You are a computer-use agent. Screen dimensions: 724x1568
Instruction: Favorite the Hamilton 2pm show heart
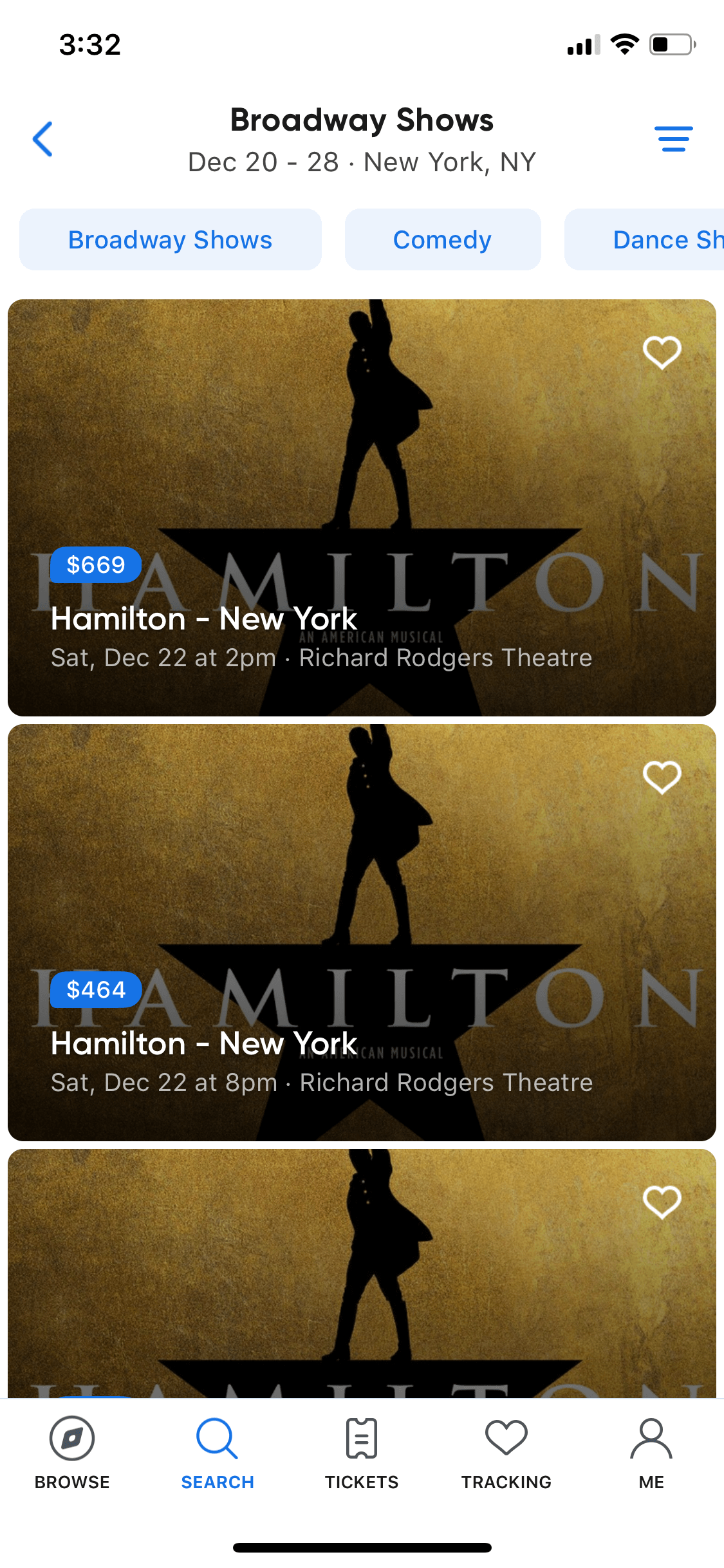[662, 353]
